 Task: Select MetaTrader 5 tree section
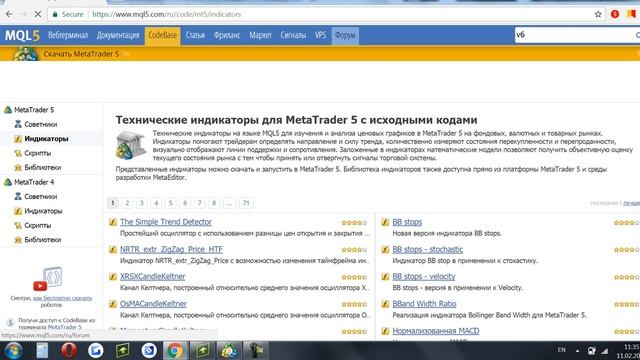[34, 110]
